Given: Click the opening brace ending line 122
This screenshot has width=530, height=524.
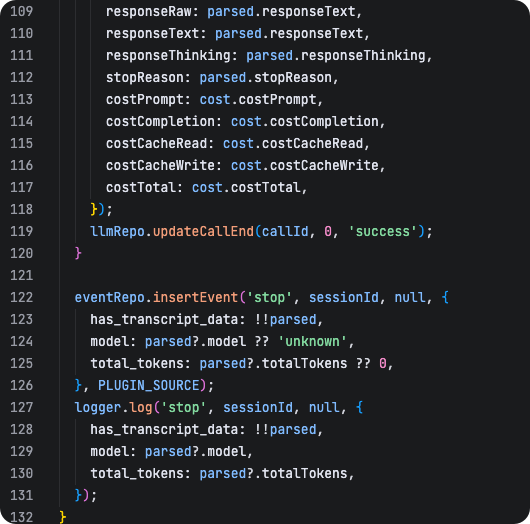Looking at the screenshot, I should (445, 297).
